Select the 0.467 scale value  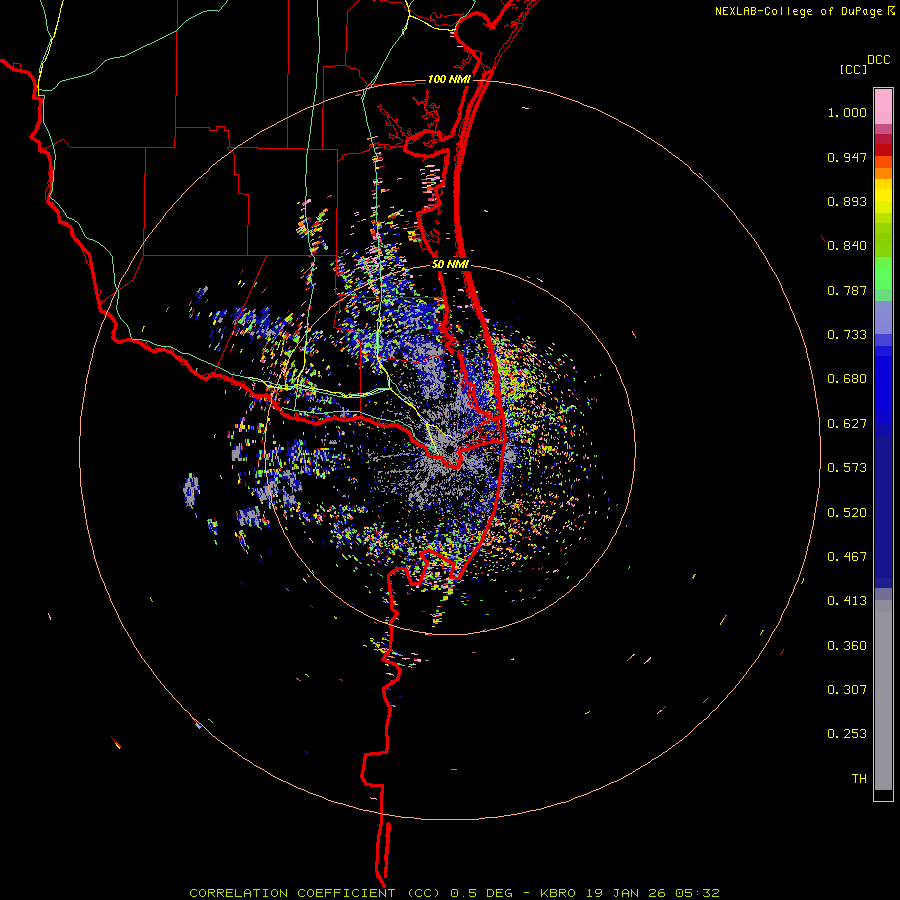click(x=847, y=557)
